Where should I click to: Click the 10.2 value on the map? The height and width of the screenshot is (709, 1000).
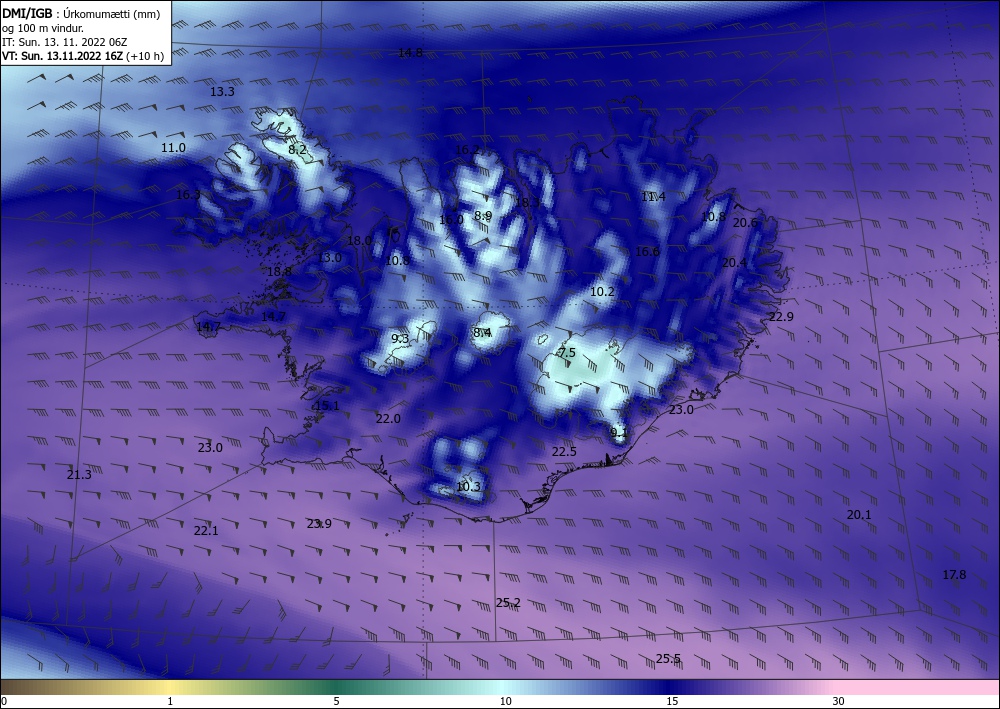(x=602, y=292)
